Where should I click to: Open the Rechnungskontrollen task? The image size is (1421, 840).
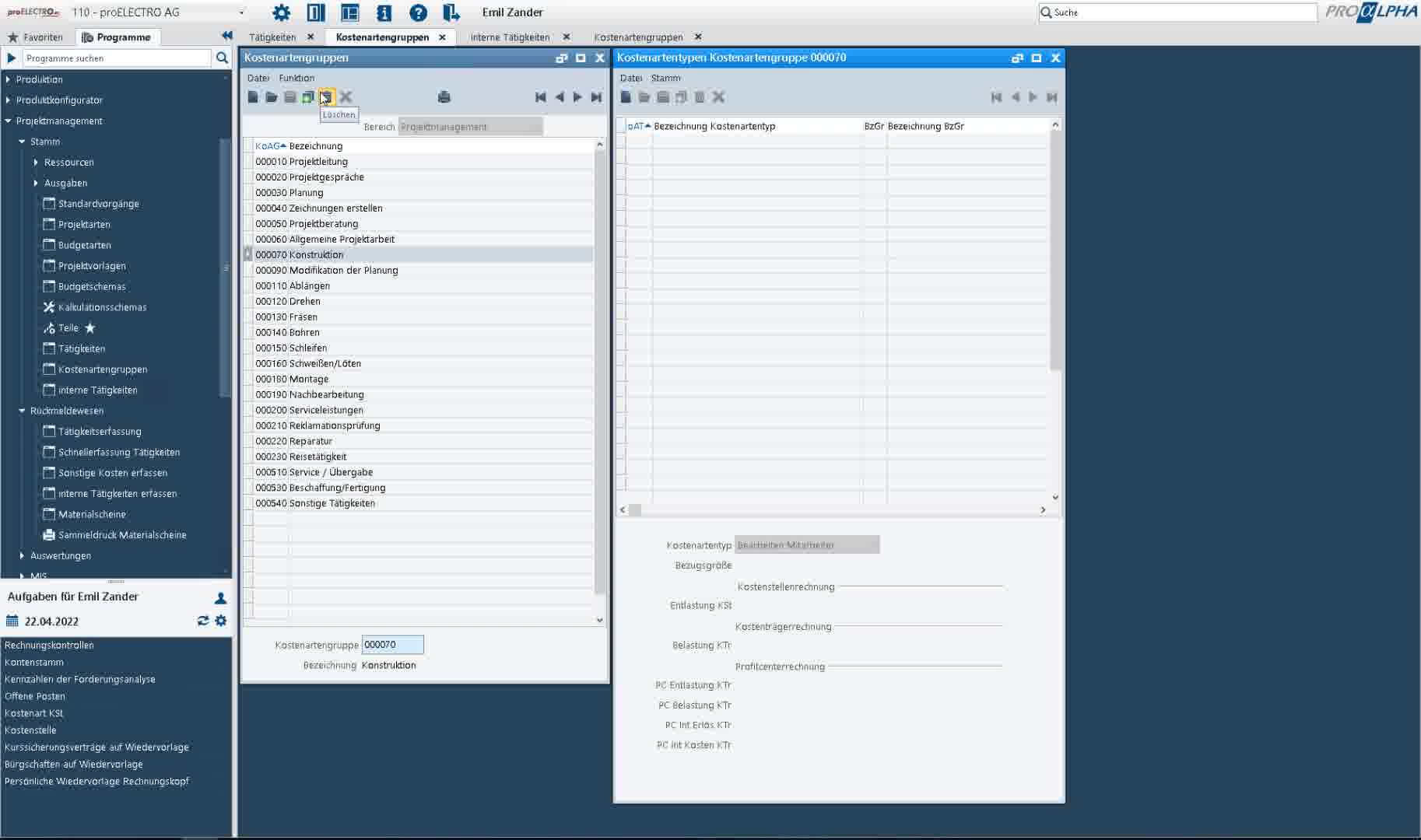(x=49, y=645)
